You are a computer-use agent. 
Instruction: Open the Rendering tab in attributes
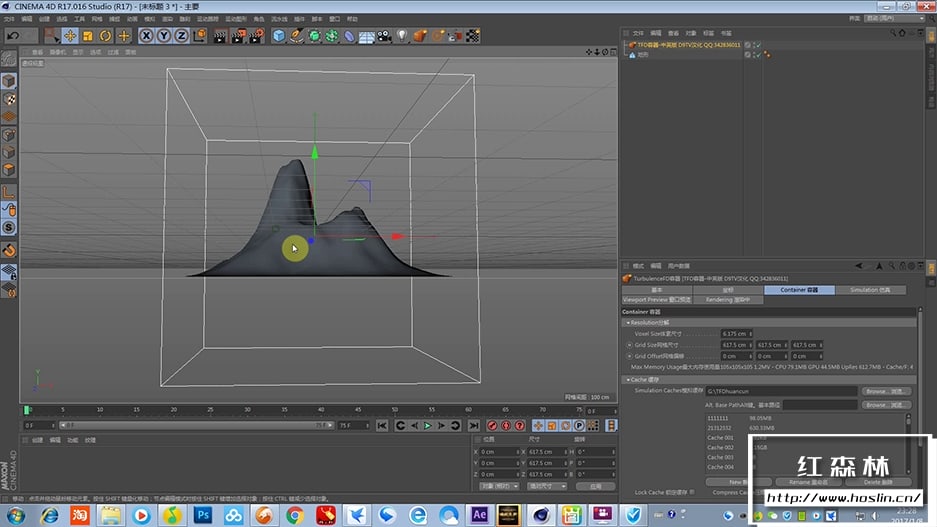[x=728, y=300]
